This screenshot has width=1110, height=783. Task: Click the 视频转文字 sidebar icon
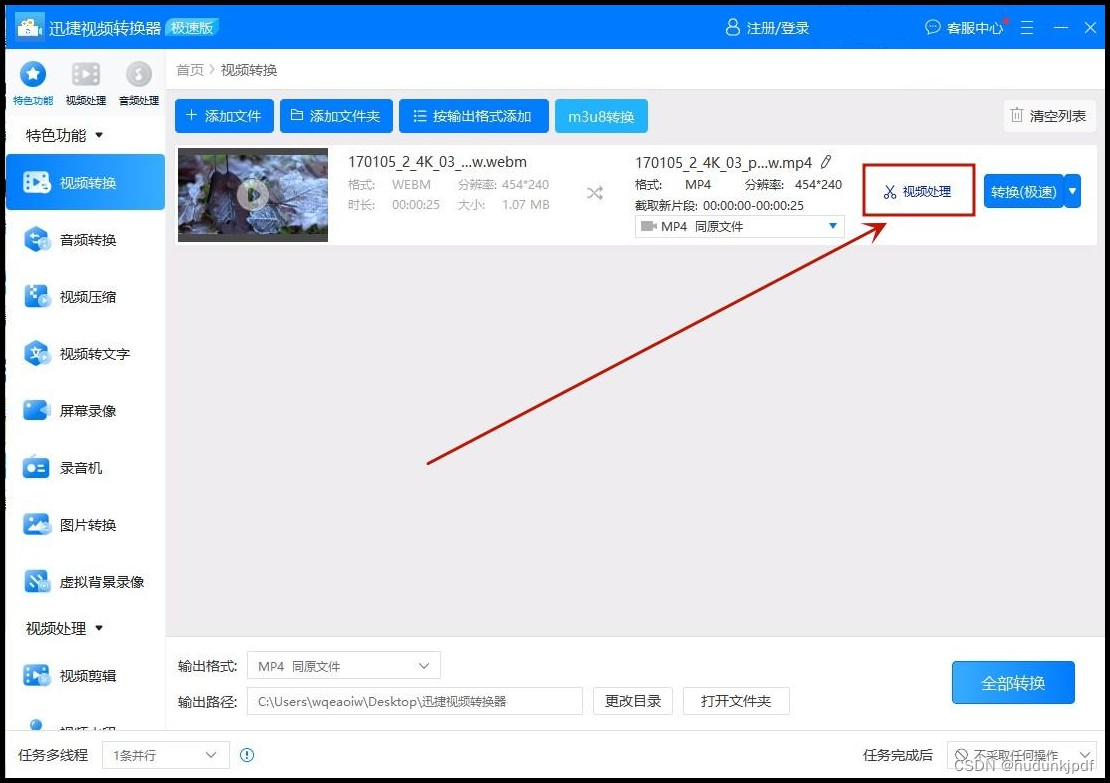[x=37, y=353]
